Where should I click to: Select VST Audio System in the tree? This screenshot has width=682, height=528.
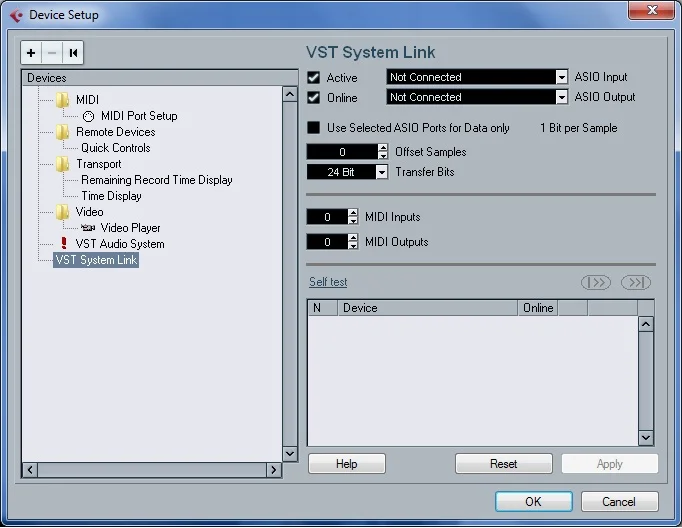coord(120,244)
